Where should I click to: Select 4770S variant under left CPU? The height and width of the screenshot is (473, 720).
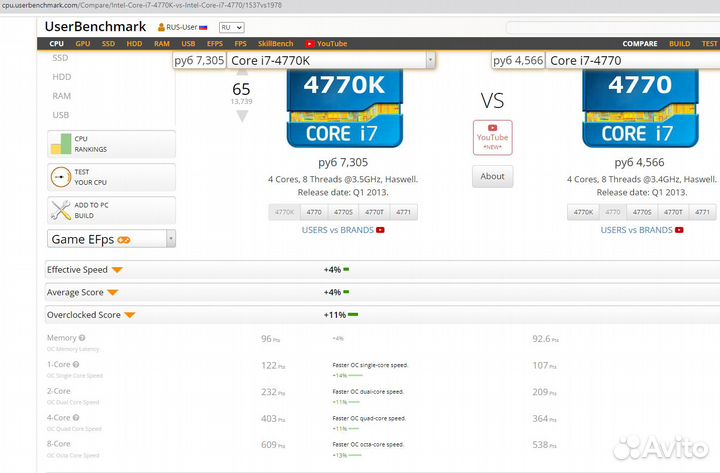coord(343,212)
